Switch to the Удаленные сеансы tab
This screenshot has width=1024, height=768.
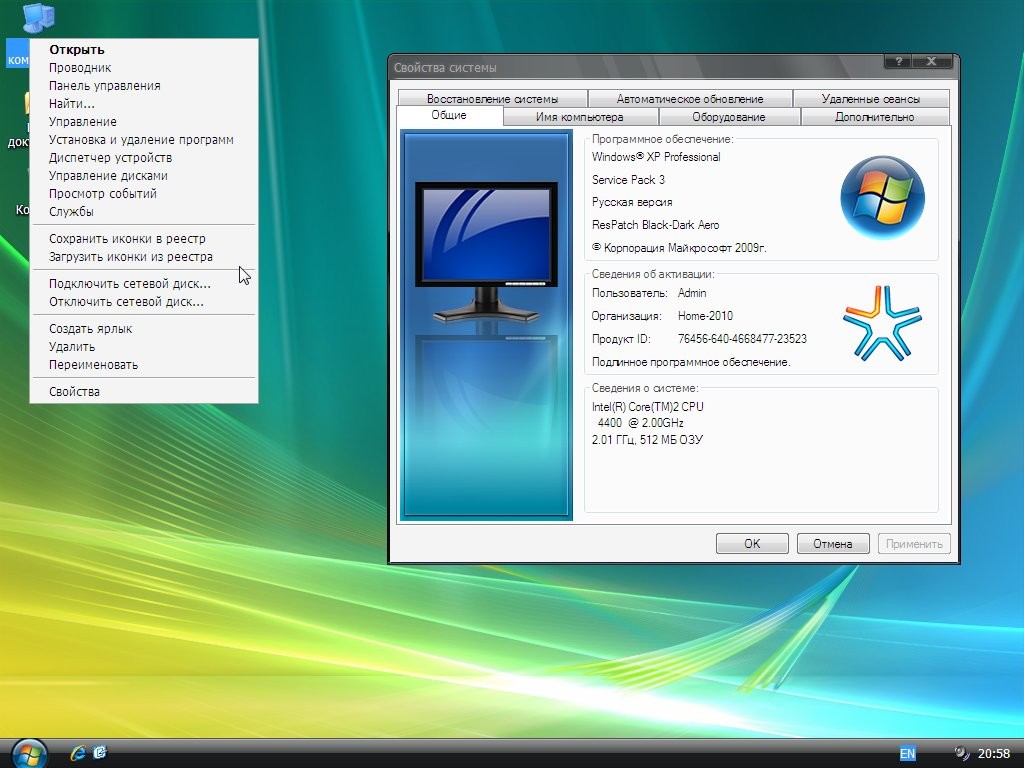(871, 99)
